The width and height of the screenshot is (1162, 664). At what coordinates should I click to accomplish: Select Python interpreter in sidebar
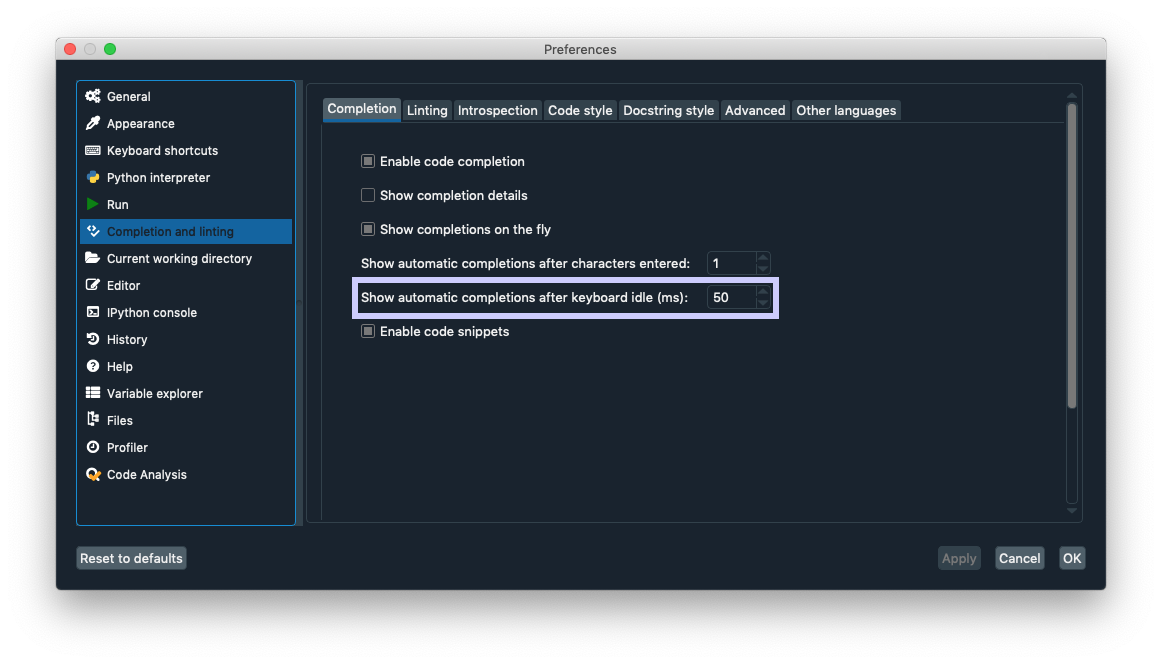[x=186, y=177]
